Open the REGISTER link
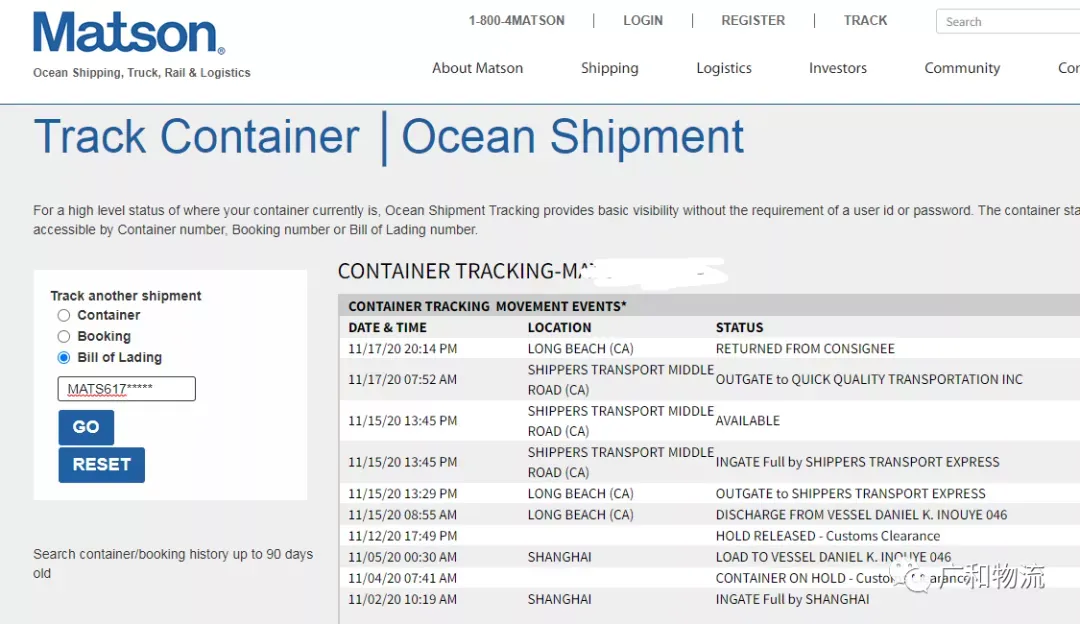 753,21
